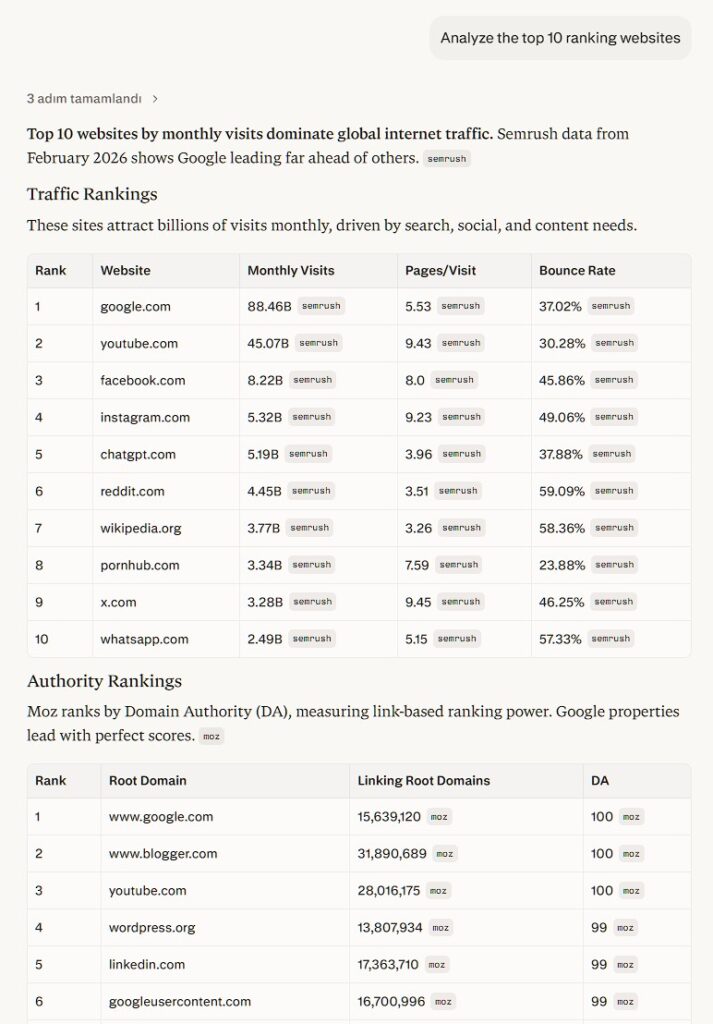Click the semrush badge on youtube.com's bounce rate

pos(612,343)
